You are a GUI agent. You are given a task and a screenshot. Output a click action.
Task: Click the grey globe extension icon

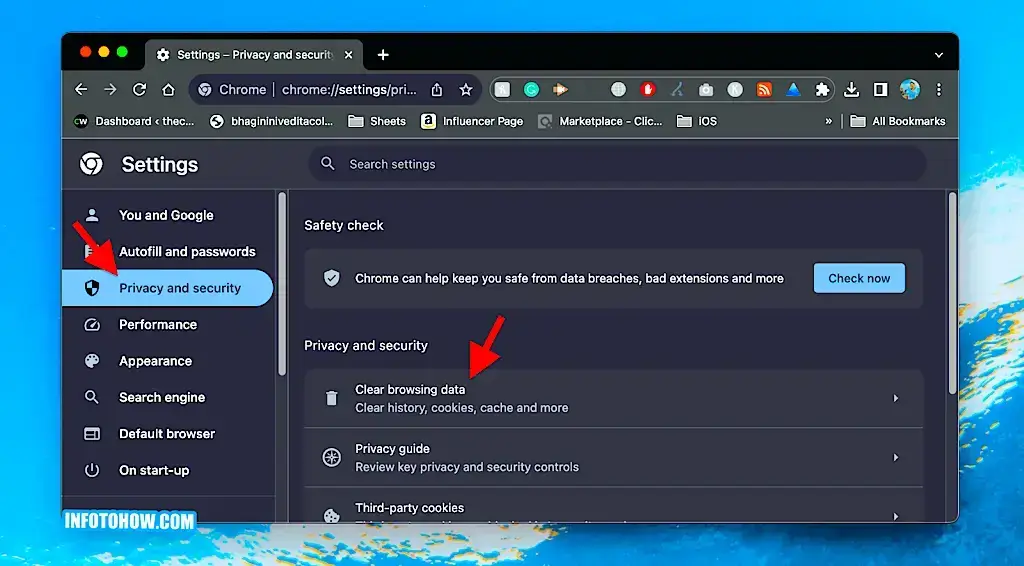(618, 89)
